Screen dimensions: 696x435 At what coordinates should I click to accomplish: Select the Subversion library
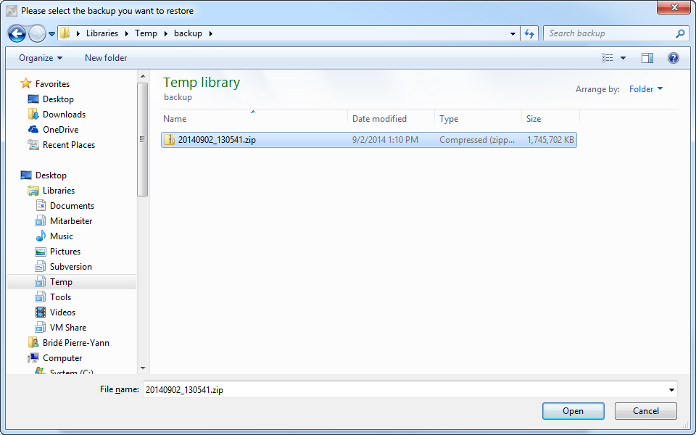coord(70,267)
